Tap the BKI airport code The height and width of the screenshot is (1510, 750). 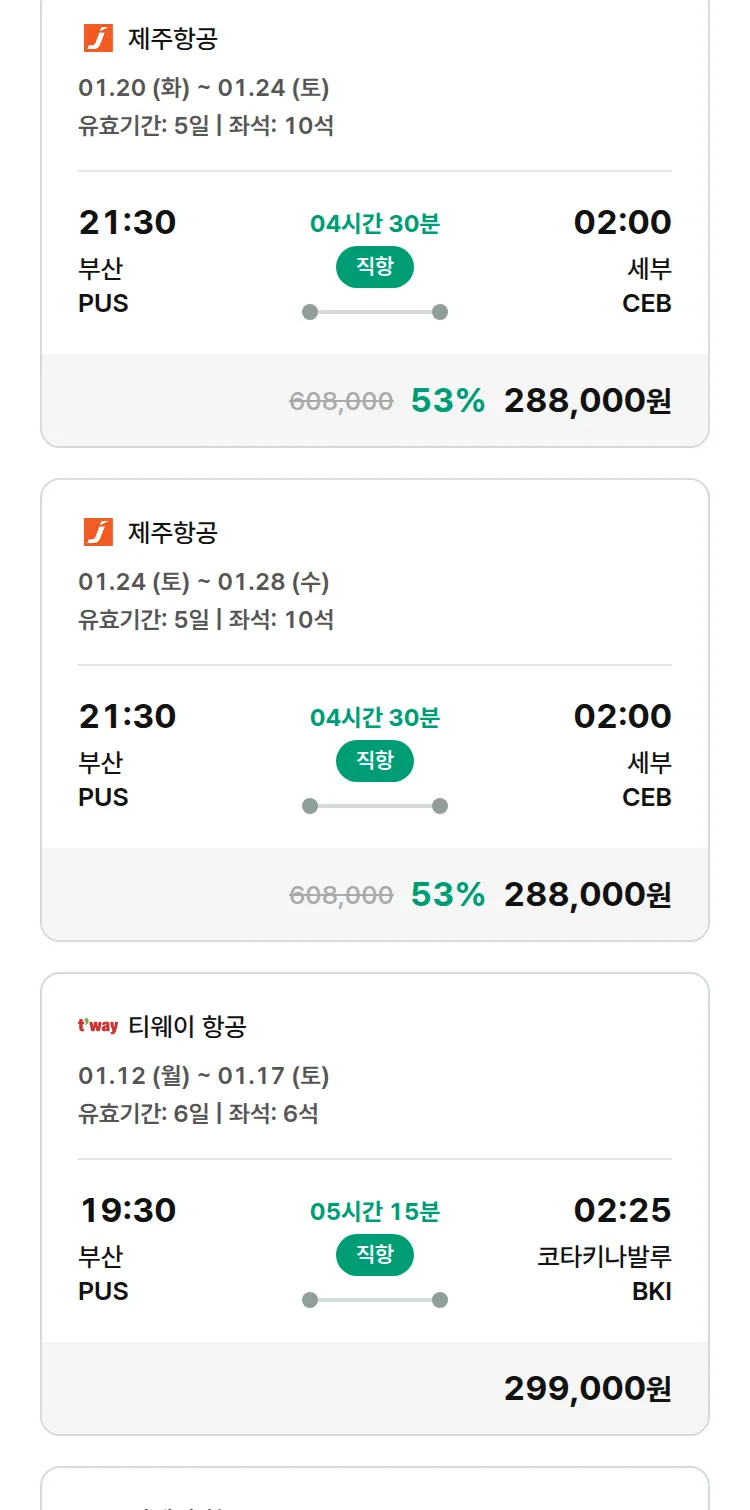pos(651,1291)
